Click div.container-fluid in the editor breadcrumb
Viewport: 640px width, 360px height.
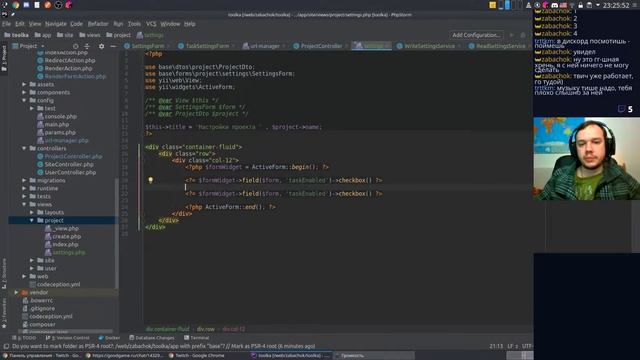167,329
